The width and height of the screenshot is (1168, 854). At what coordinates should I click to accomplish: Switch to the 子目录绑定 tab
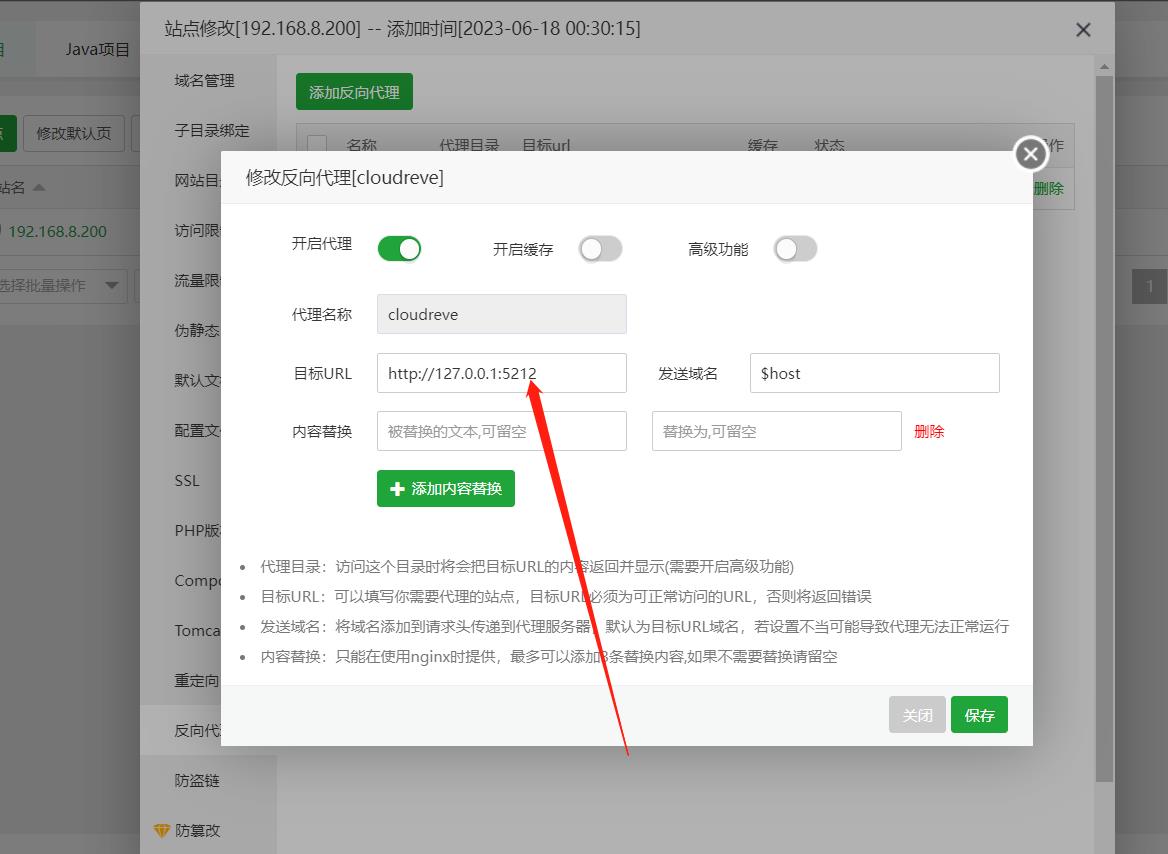(x=212, y=131)
